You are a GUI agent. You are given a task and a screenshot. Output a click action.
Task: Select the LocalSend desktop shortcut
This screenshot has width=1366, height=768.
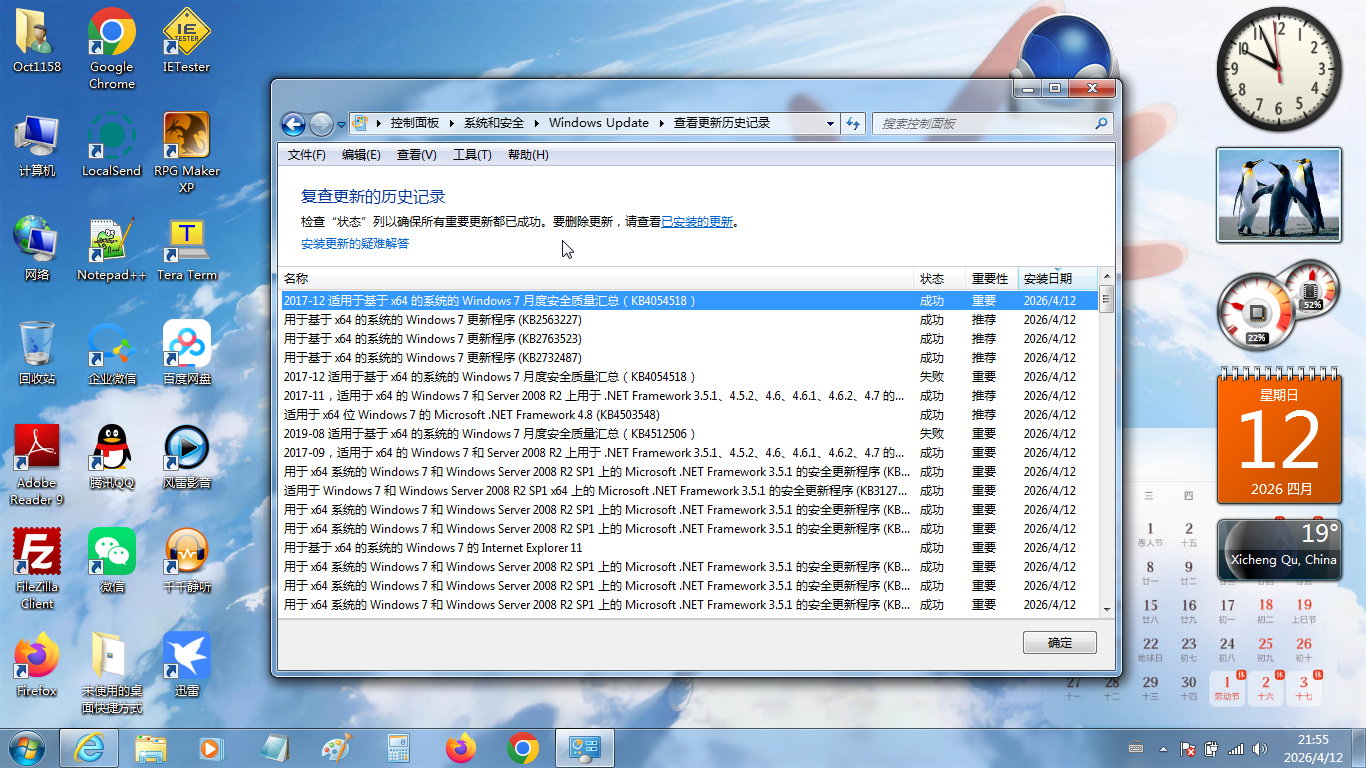click(111, 146)
